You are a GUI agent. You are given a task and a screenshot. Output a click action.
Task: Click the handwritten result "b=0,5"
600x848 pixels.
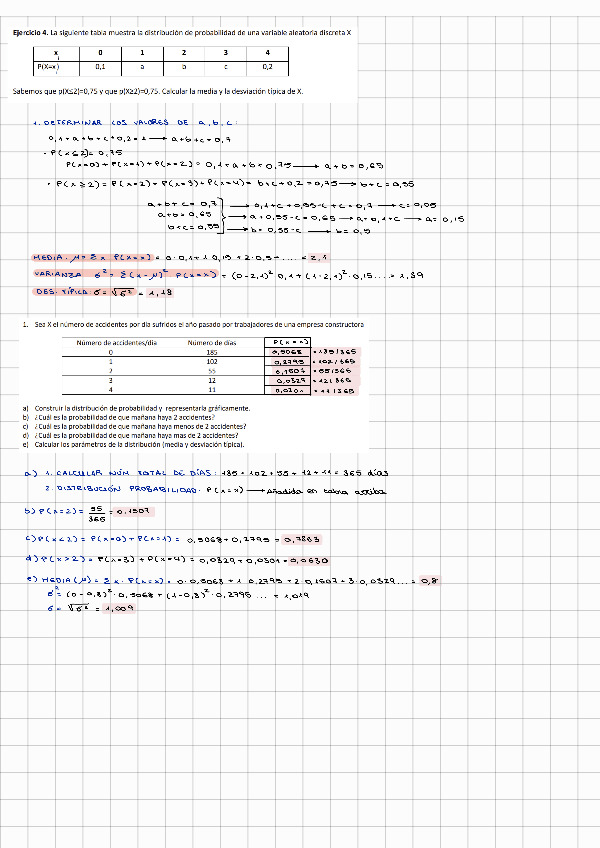(x=353, y=231)
